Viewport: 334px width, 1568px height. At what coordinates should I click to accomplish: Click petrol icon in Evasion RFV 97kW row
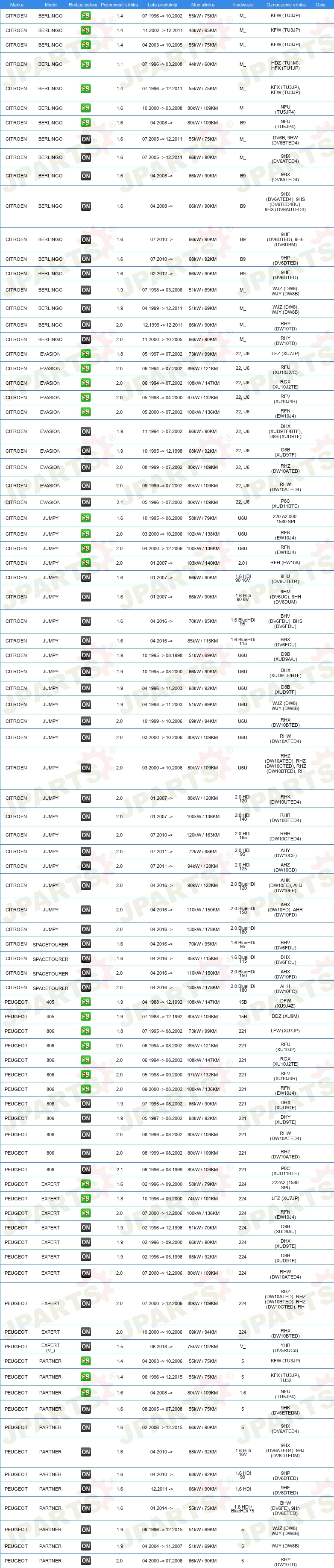86,398
